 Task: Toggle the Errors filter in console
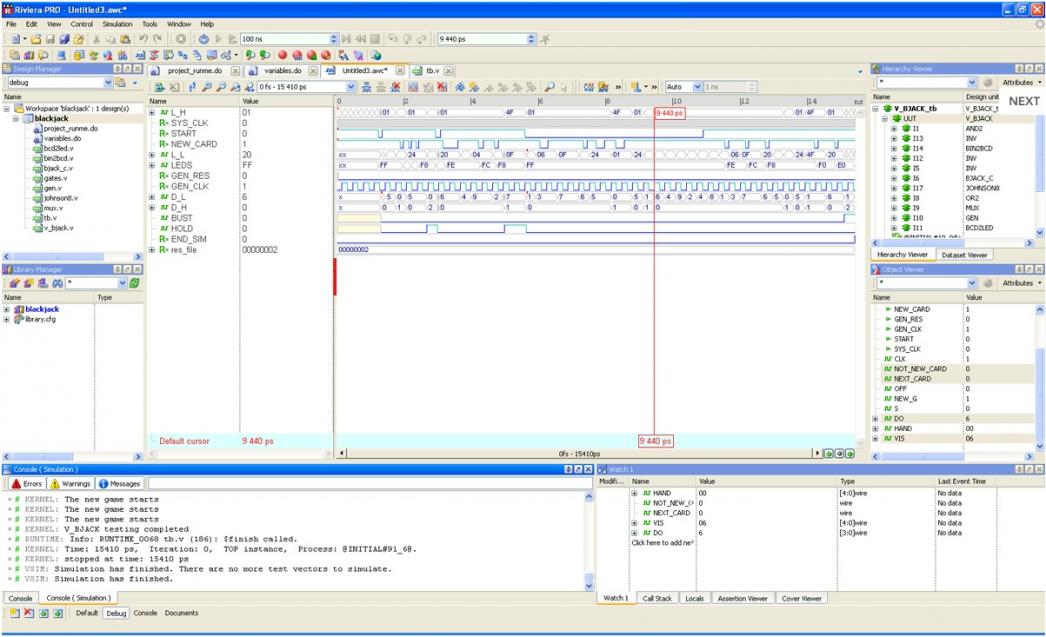[x=27, y=484]
